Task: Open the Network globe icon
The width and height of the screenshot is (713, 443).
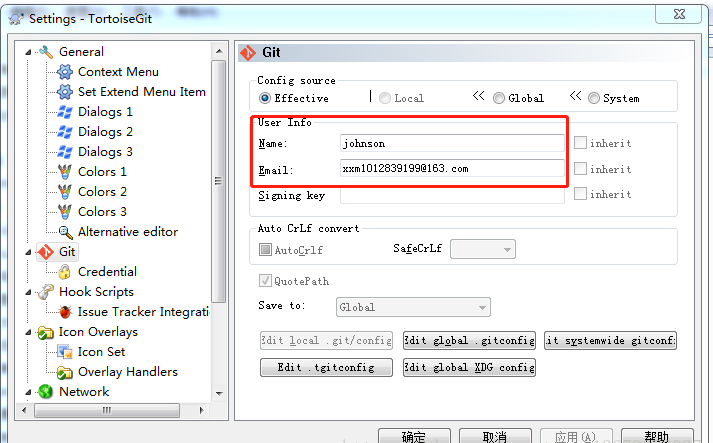Action: tap(45, 392)
